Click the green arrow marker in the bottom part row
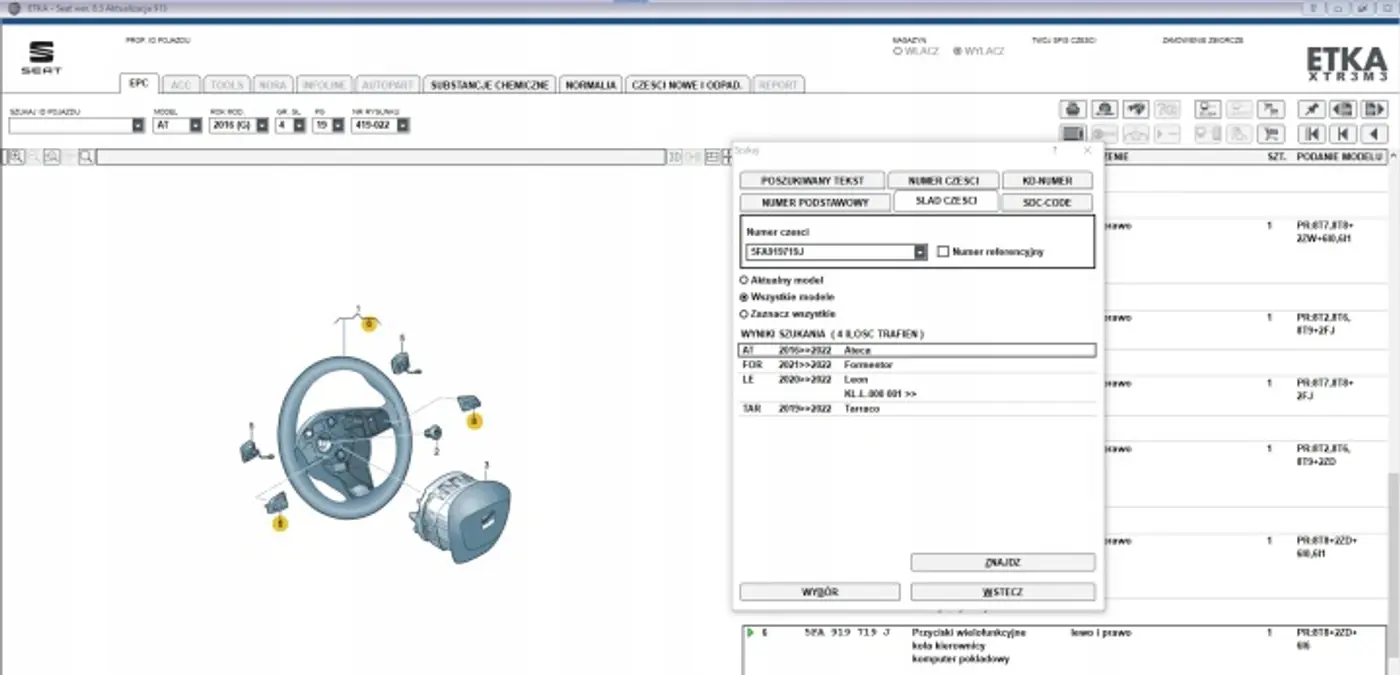Screen dimensions: 1400x675 click(x=750, y=633)
